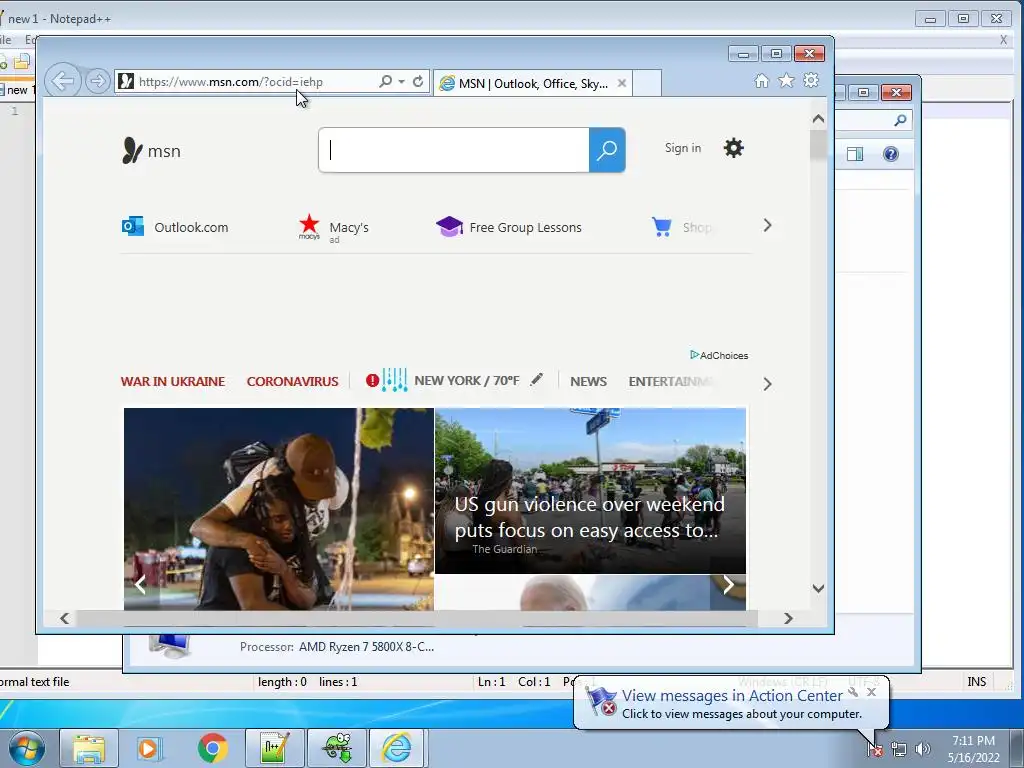Open Google Chrome from the taskbar
Image resolution: width=1024 pixels, height=768 pixels.
click(212, 748)
